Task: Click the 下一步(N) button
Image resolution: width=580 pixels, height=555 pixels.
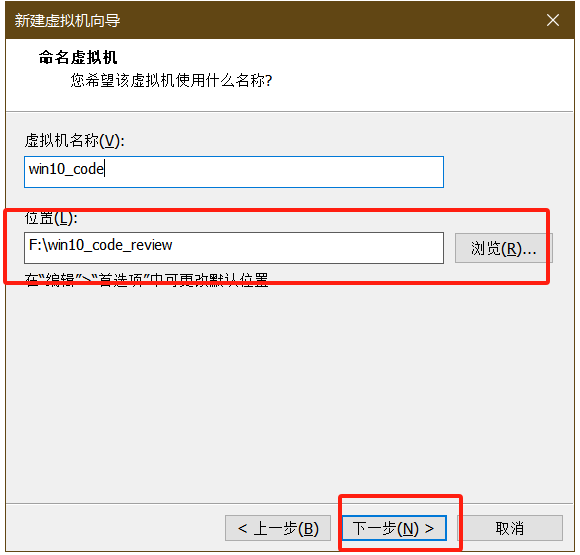Action: pos(394,528)
